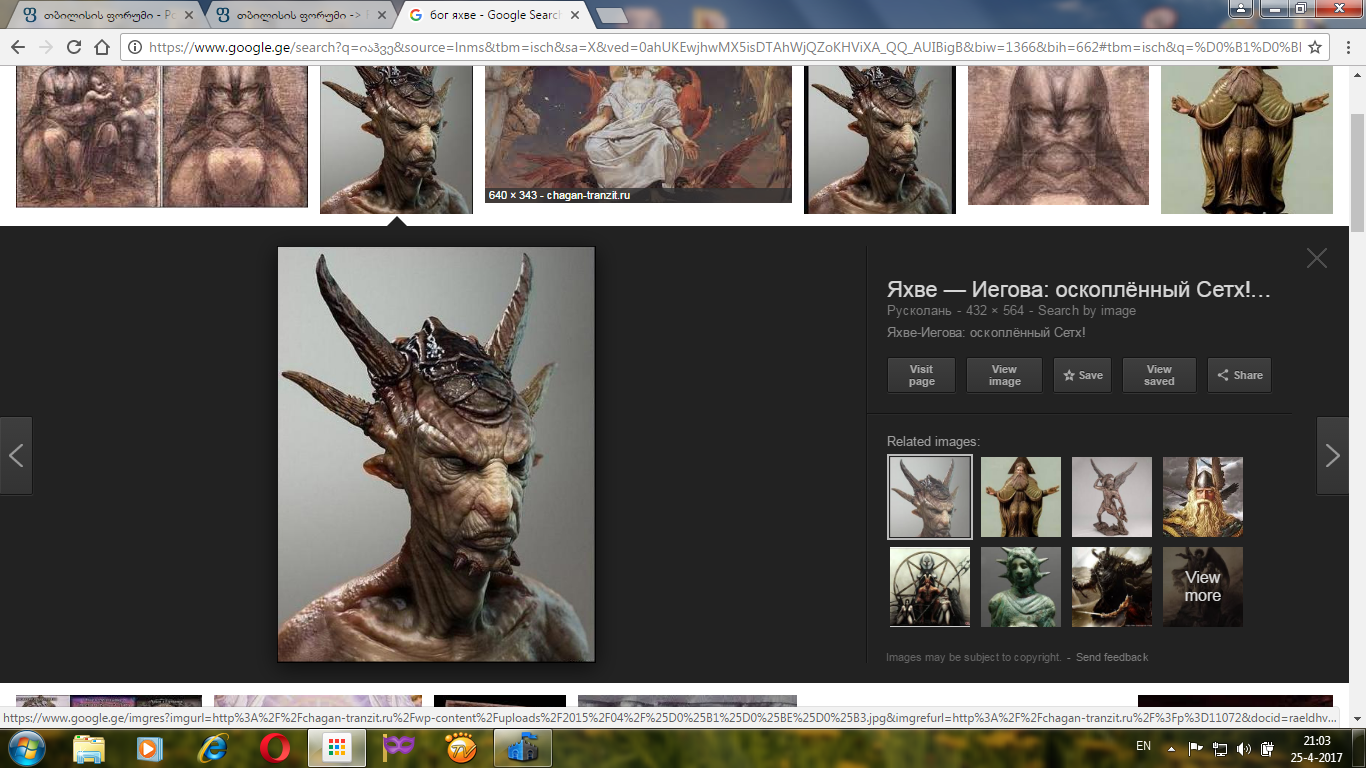Image resolution: width=1366 pixels, height=768 pixels.
Task: Open the volume control in tray
Action: point(1244,748)
